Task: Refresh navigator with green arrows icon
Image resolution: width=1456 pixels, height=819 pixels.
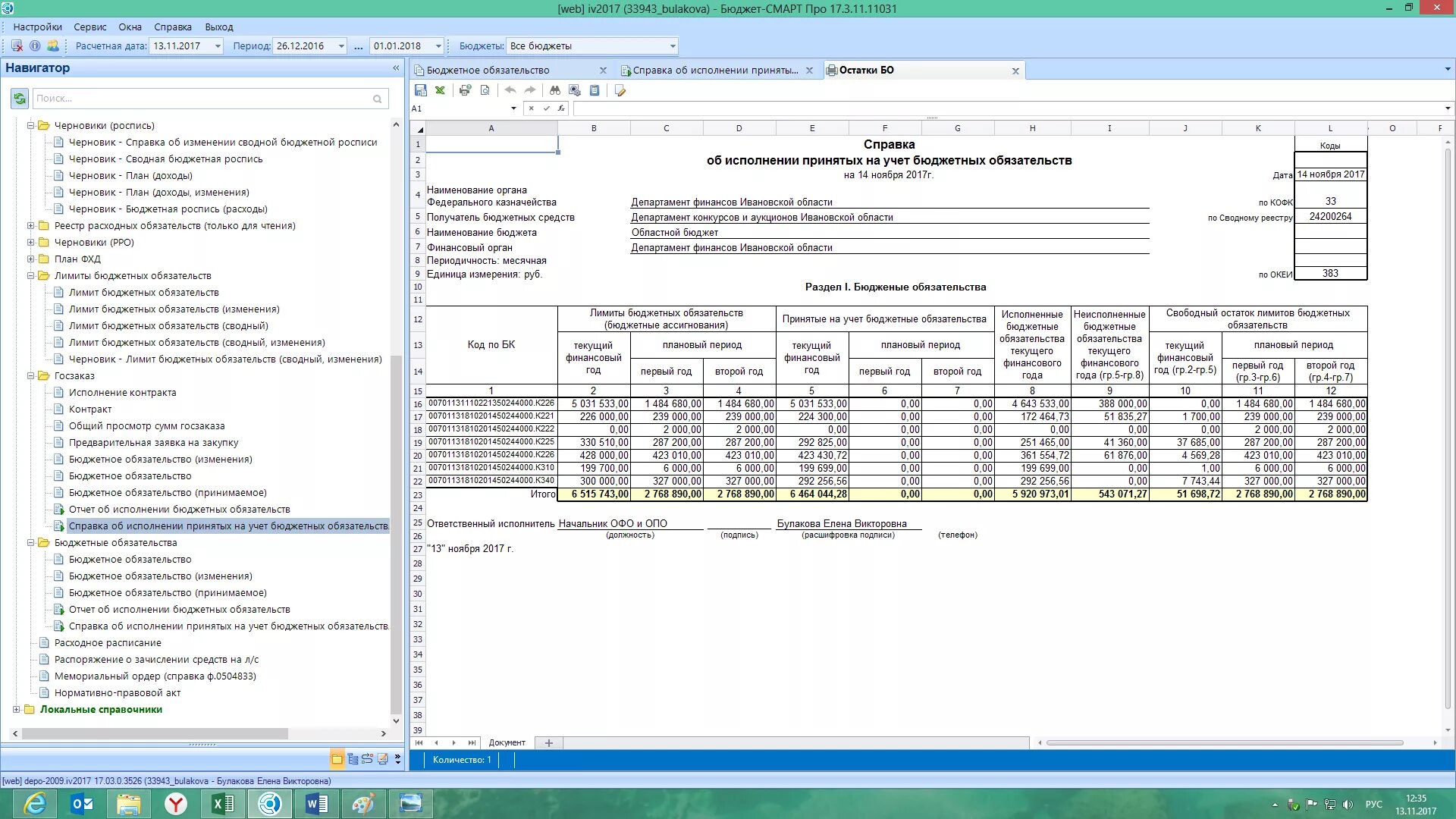Action: [20, 99]
